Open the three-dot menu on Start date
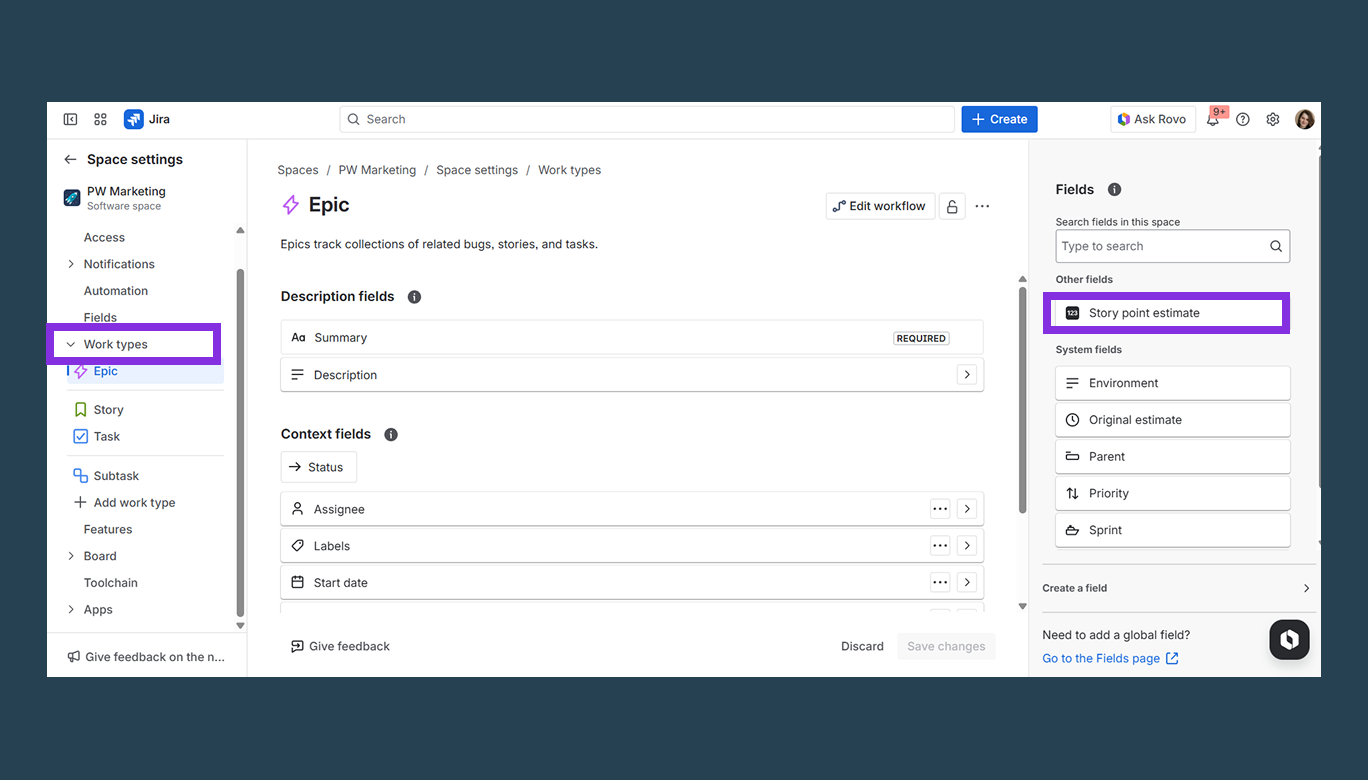The image size is (1368, 780). pyautogui.click(x=940, y=581)
